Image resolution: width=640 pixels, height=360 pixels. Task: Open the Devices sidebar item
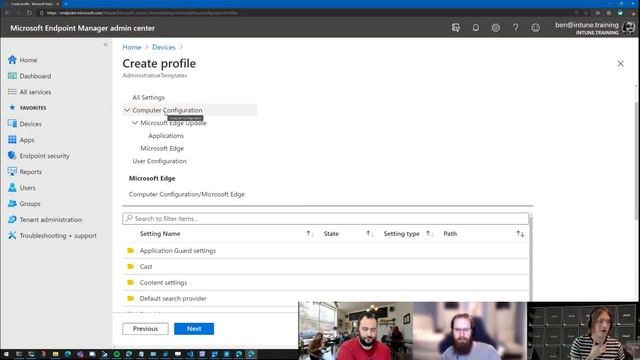[x=30, y=124]
